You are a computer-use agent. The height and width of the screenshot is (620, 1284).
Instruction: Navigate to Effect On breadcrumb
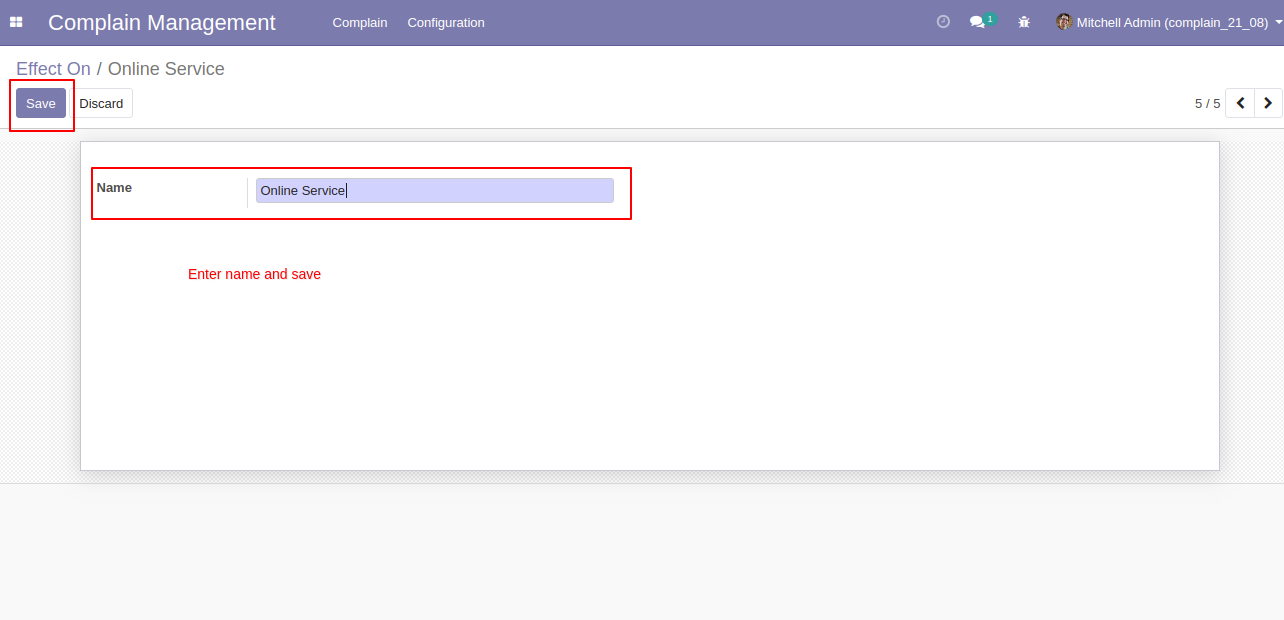(53, 69)
